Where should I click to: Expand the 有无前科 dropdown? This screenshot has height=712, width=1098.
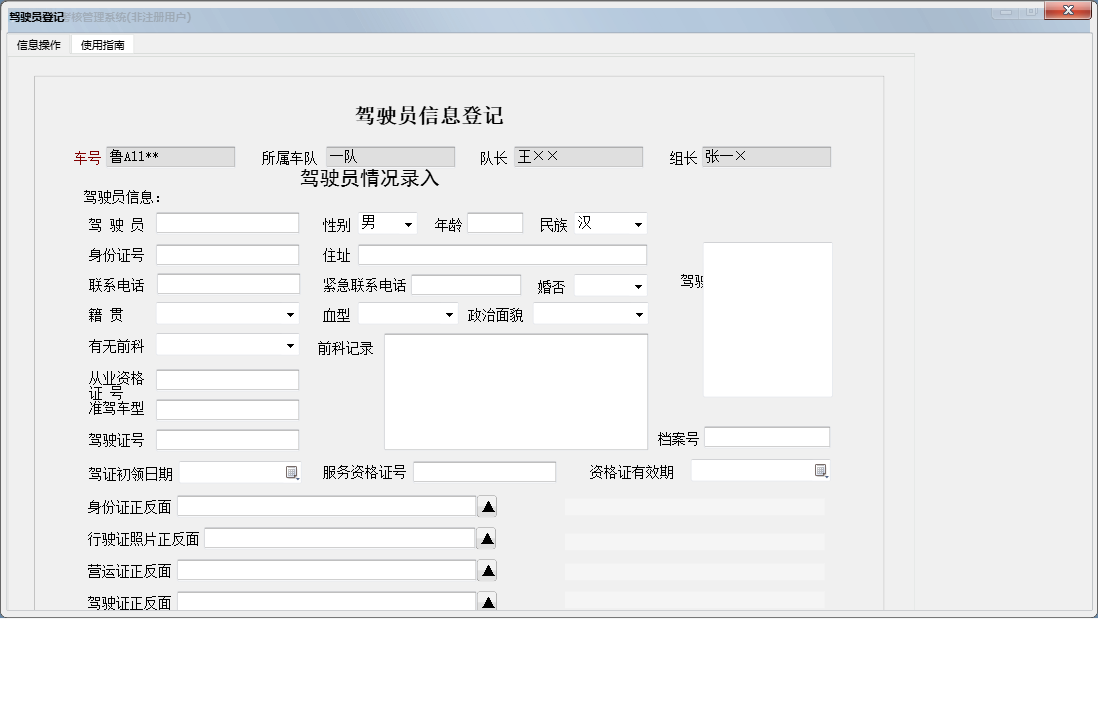tap(292, 345)
